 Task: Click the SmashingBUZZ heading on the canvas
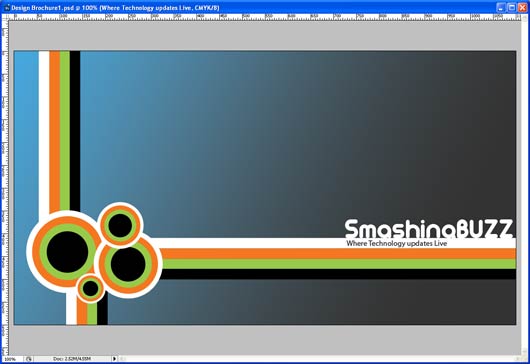click(429, 228)
